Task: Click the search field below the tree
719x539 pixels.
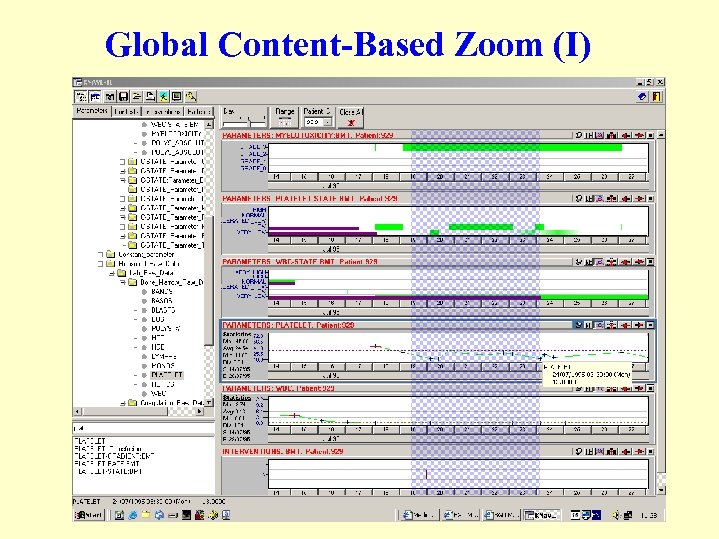Action: click(x=143, y=428)
